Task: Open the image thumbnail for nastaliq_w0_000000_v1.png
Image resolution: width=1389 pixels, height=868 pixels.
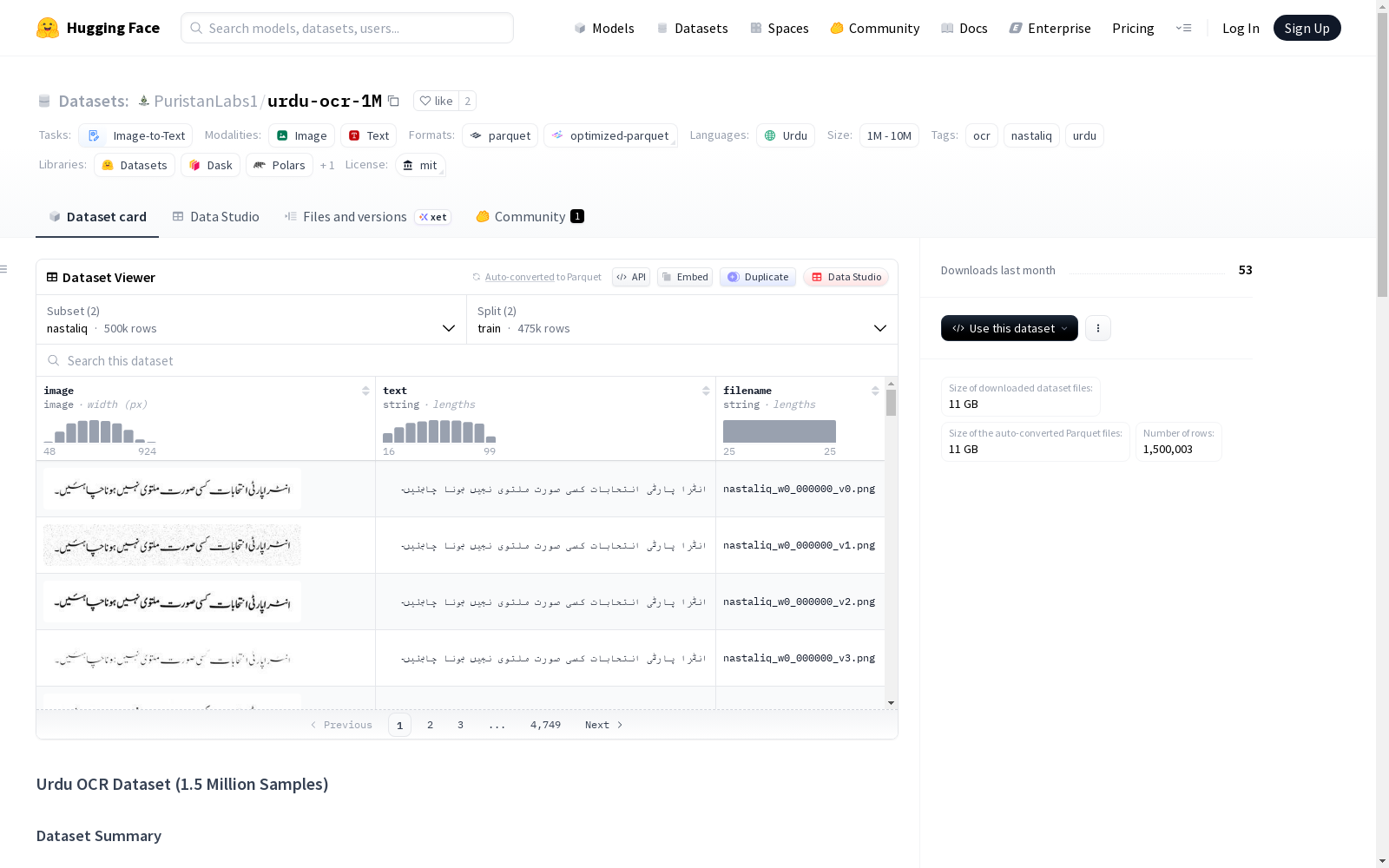Action: pos(172,545)
